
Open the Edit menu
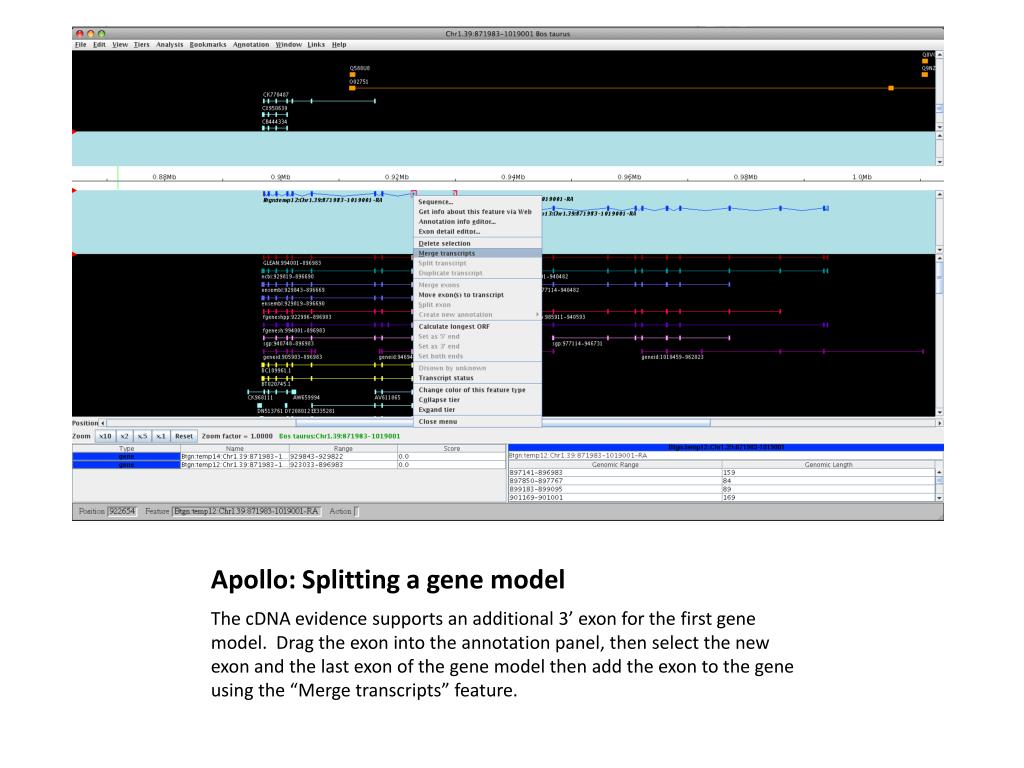(x=99, y=44)
